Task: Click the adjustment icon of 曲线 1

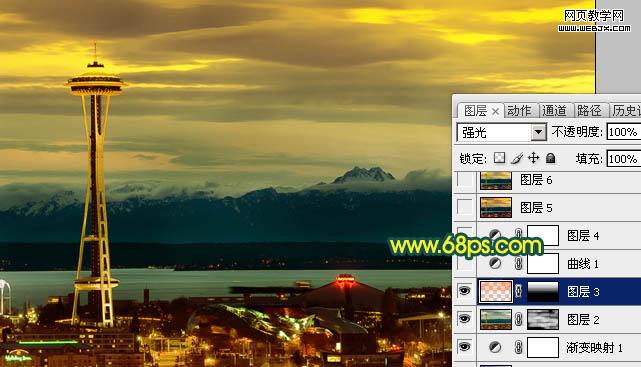Action: coord(495,264)
